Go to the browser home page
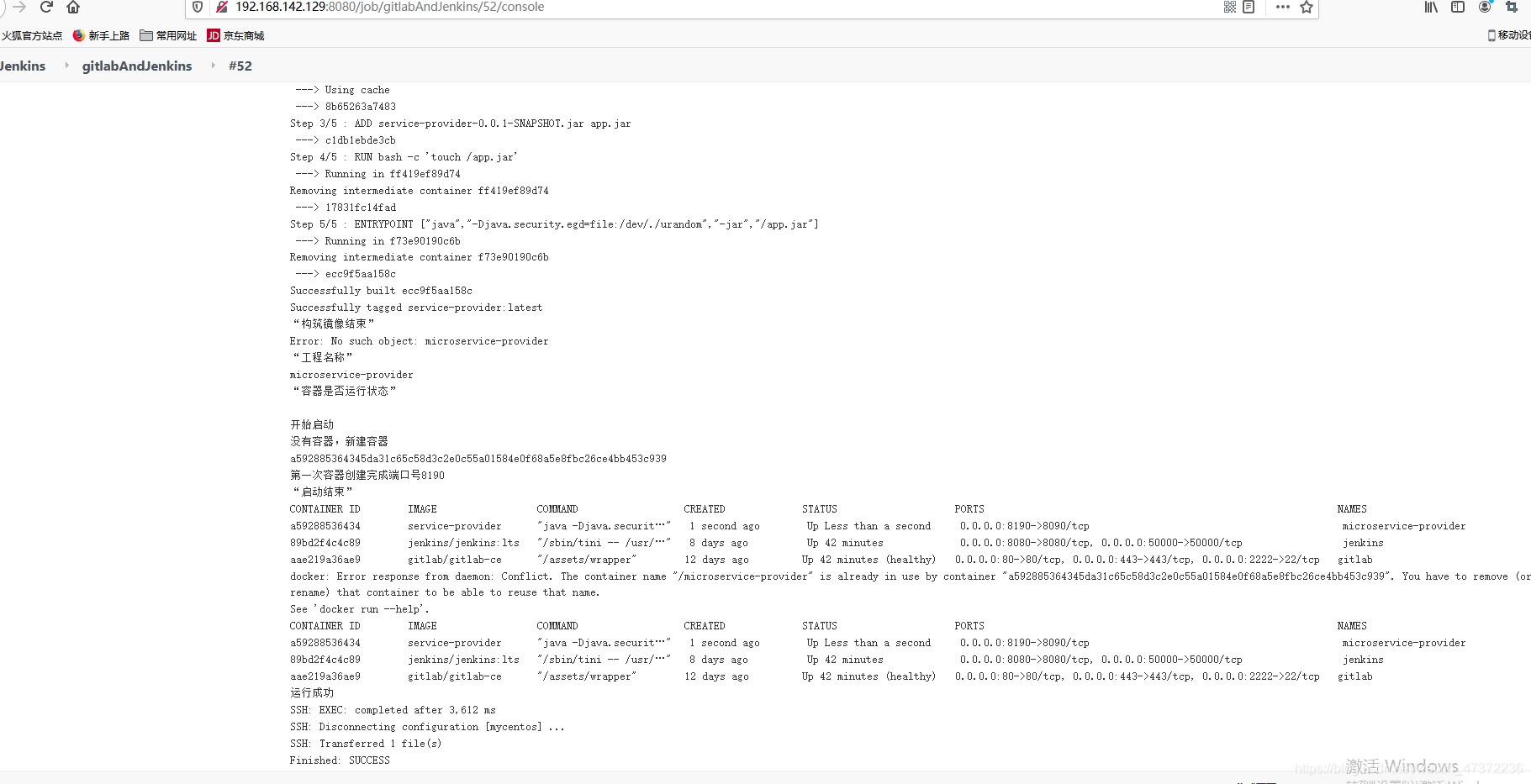 point(73,7)
